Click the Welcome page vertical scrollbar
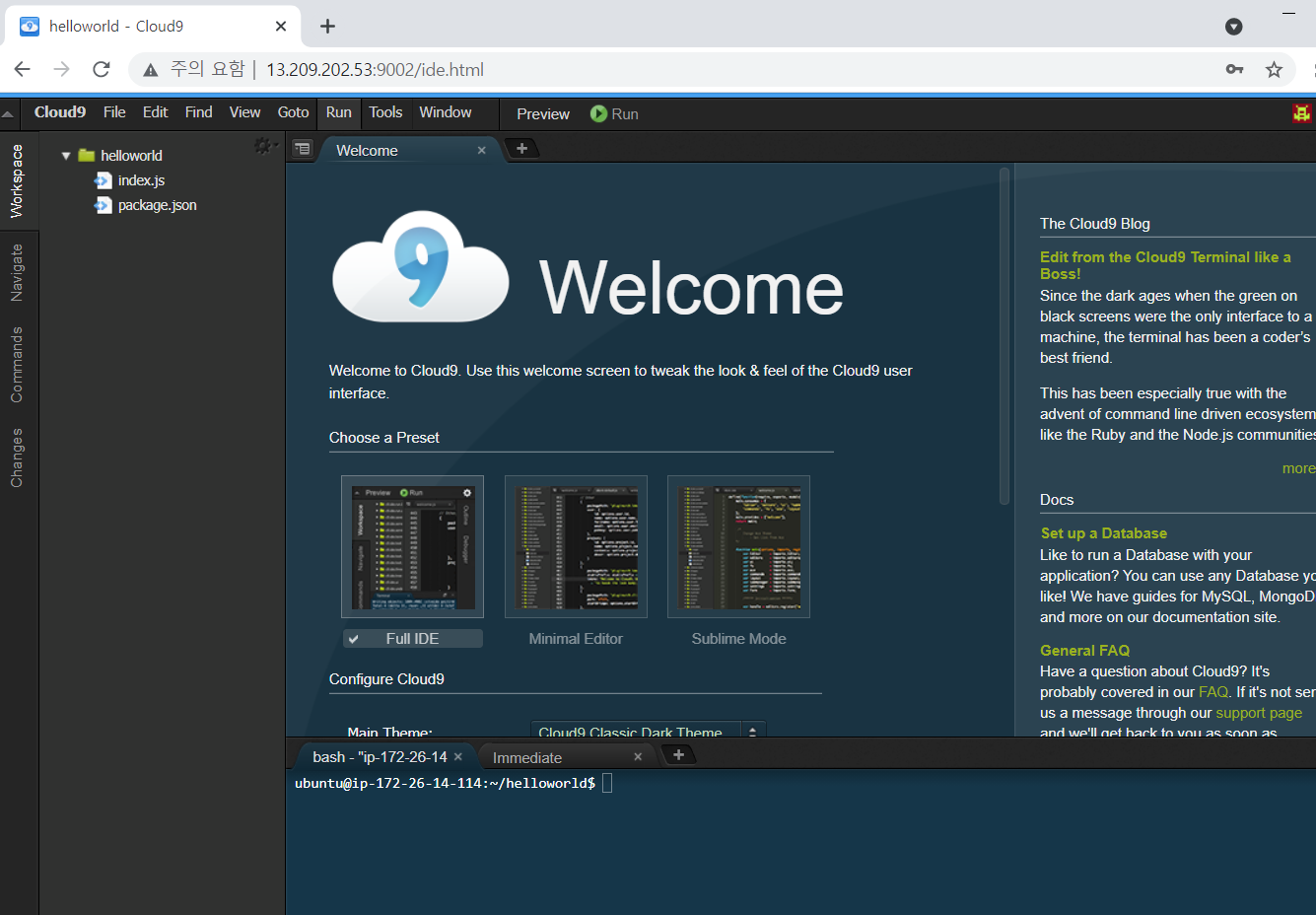The height and width of the screenshot is (915, 1316). click(x=1004, y=335)
